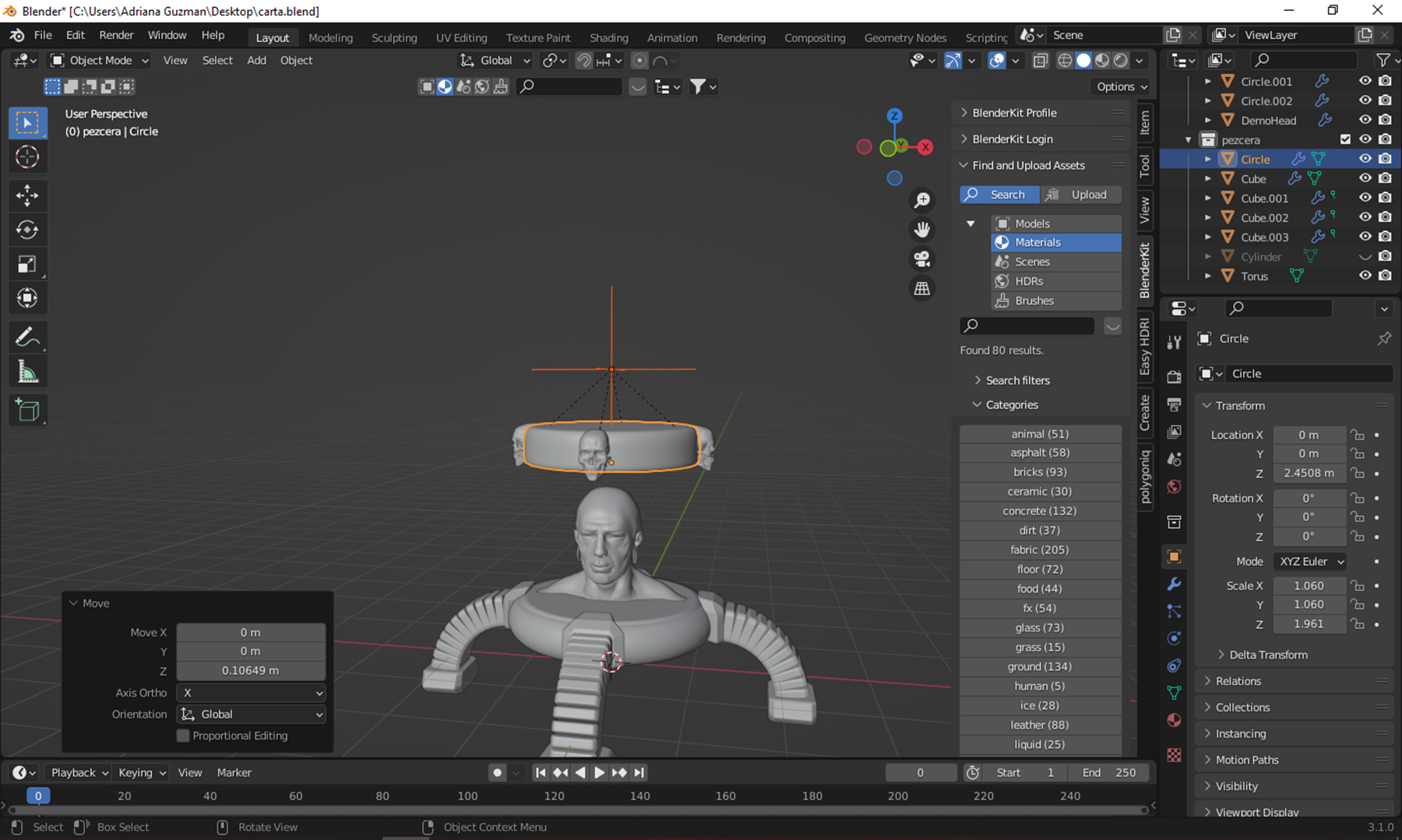
Task: Open the Modifier properties wrench tab
Action: pyautogui.click(x=1174, y=584)
